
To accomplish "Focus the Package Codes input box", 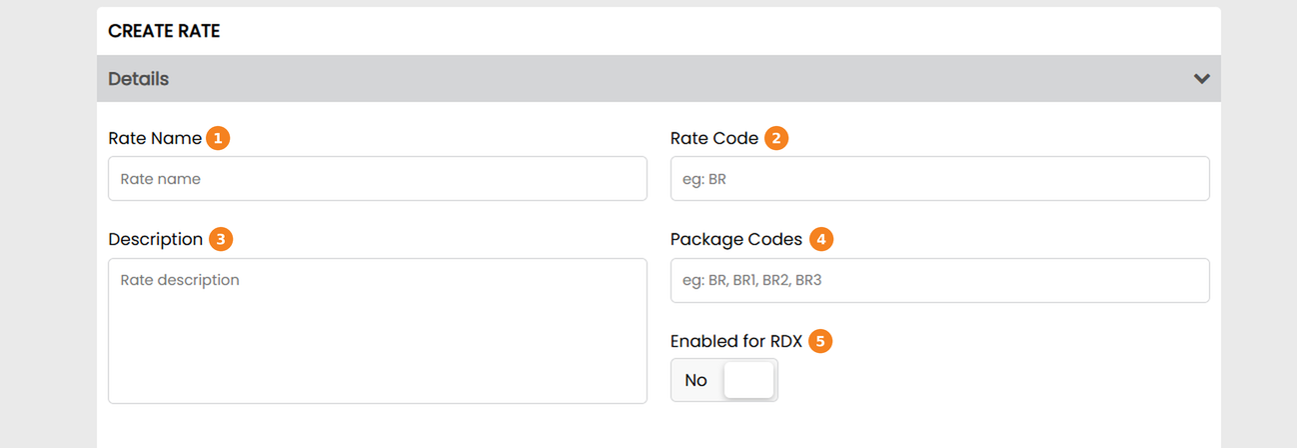I will pos(939,280).
